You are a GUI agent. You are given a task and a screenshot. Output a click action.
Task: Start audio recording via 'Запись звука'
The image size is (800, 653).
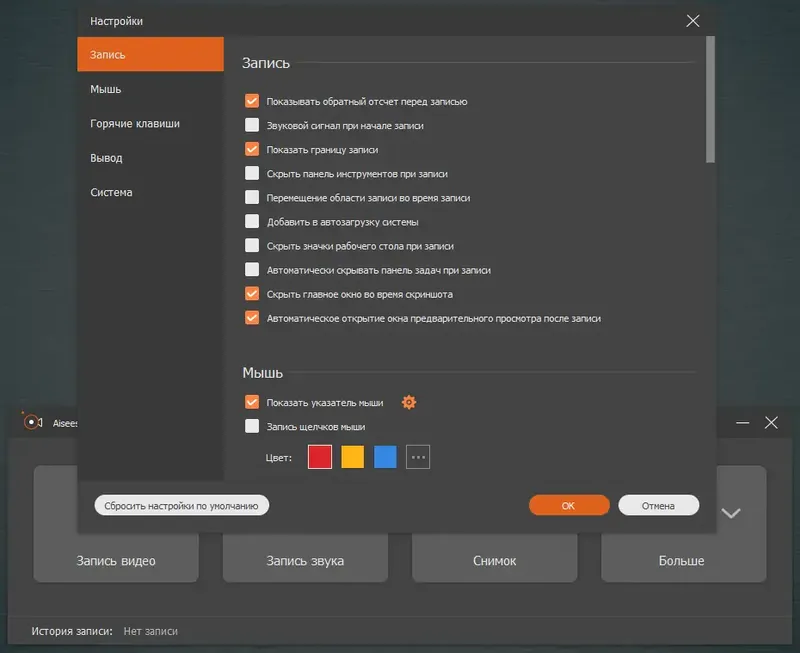tap(305, 560)
